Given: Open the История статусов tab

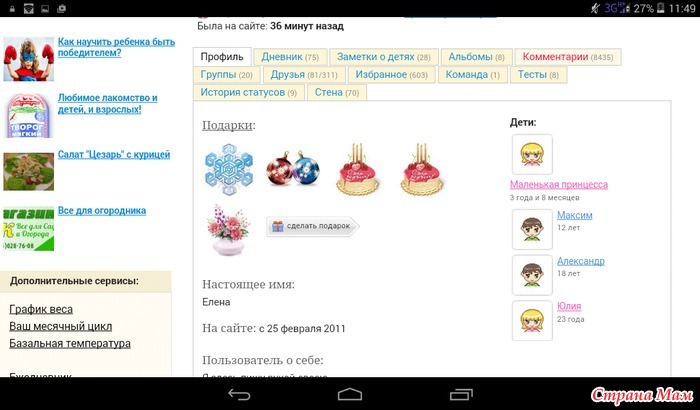Looking at the screenshot, I should [249, 92].
